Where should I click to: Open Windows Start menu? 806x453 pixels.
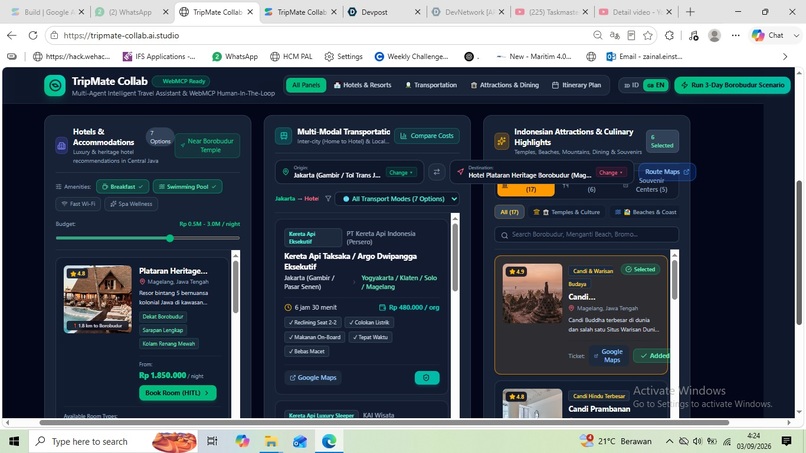[x=14, y=441]
